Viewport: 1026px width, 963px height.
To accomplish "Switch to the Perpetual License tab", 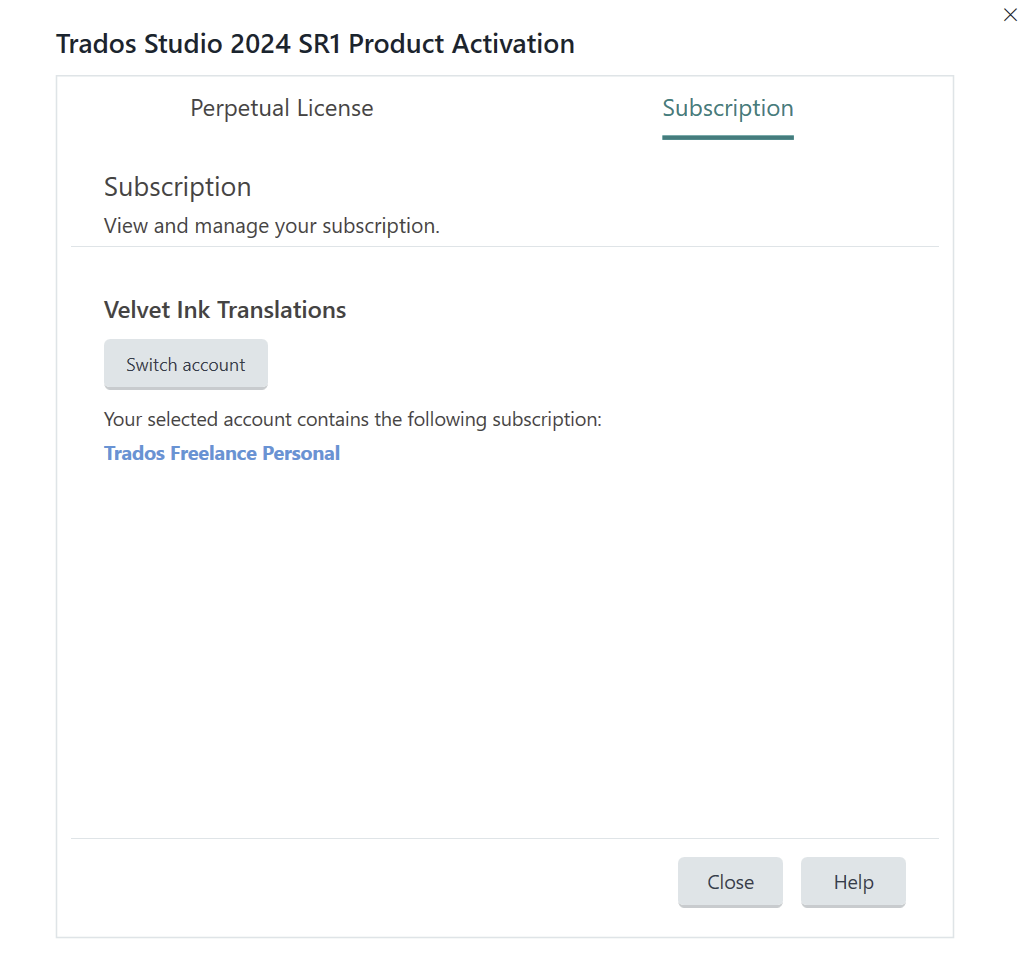I will click(x=281, y=108).
